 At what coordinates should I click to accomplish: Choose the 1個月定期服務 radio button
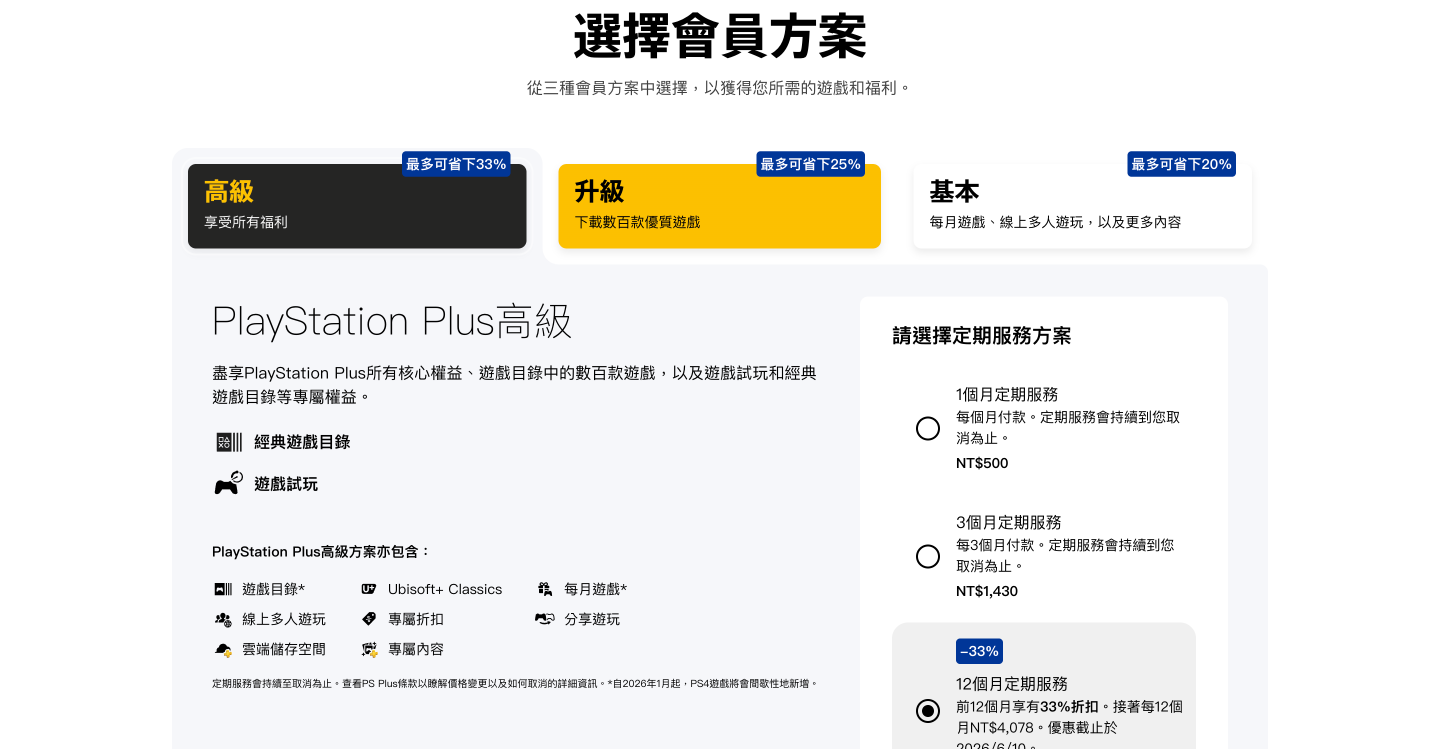pos(928,429)
